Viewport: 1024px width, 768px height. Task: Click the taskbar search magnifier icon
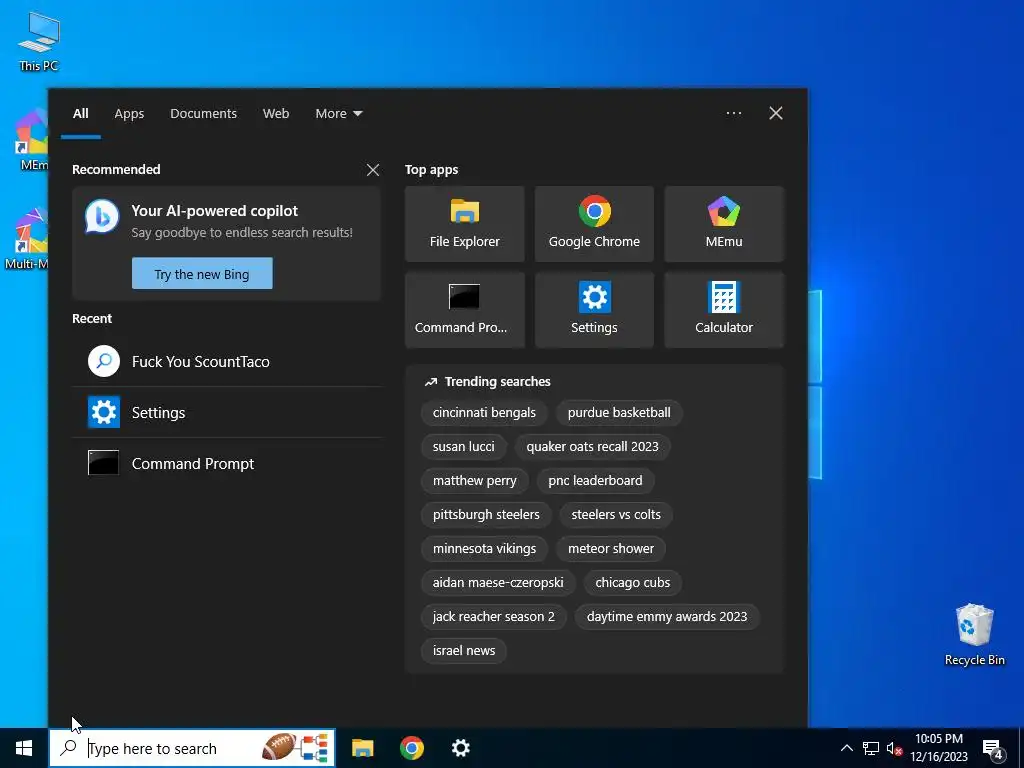(x=69, y=748)
